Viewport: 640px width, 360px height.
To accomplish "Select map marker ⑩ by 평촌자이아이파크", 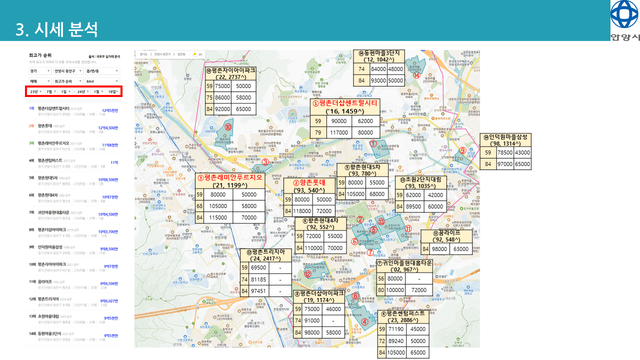I will [x=228, y=127].
